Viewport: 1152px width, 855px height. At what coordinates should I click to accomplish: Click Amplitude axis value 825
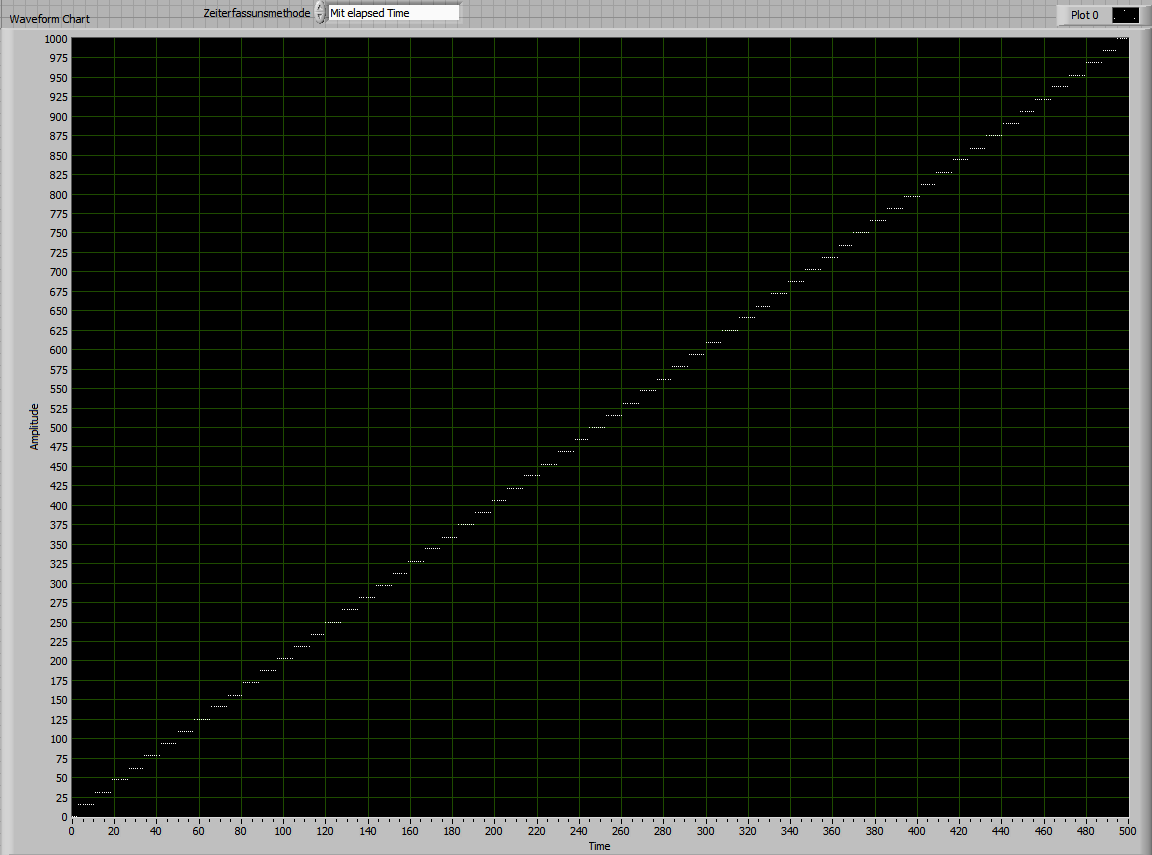tap(59, 175)
